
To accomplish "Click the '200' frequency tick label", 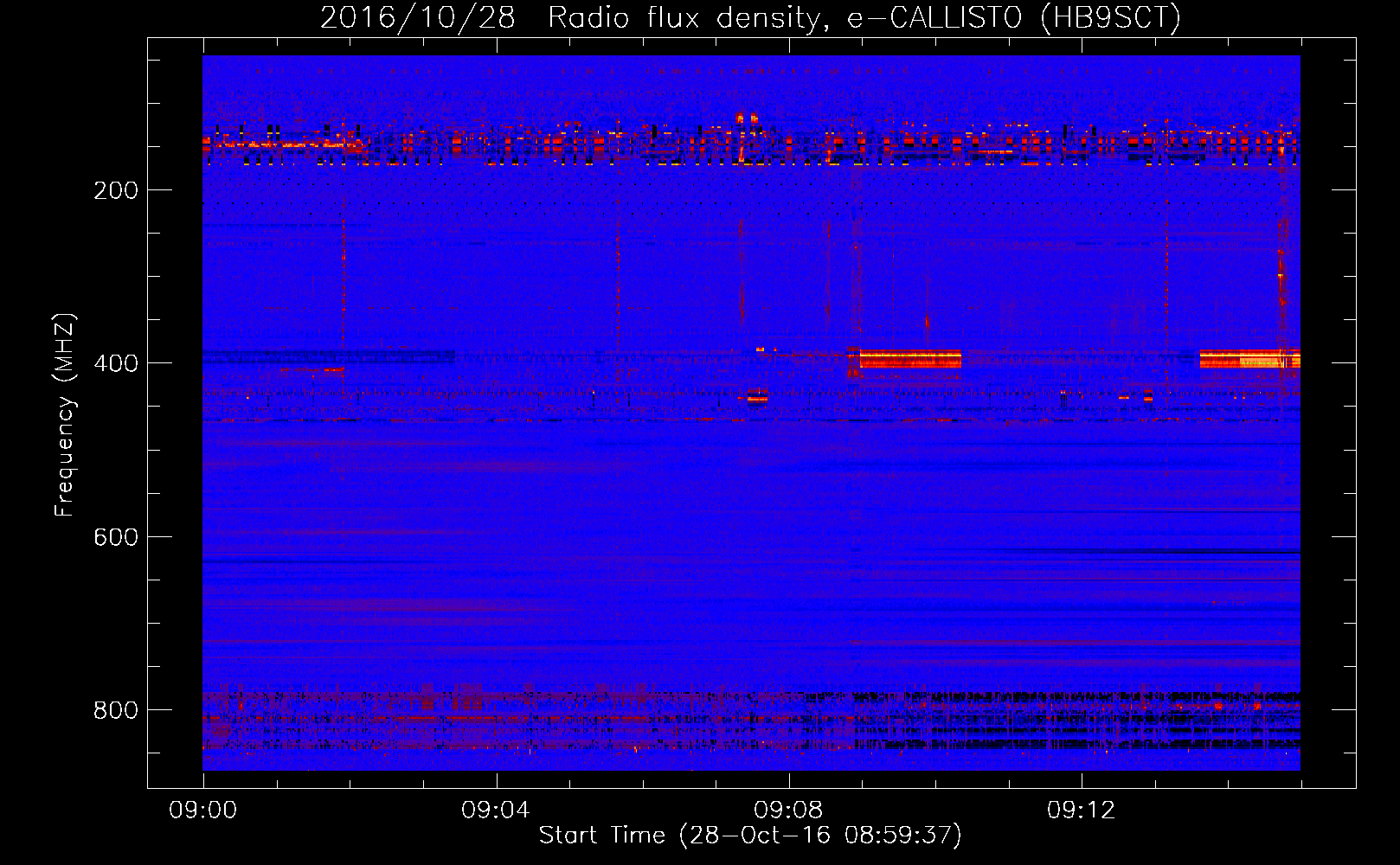I will 116,190.
